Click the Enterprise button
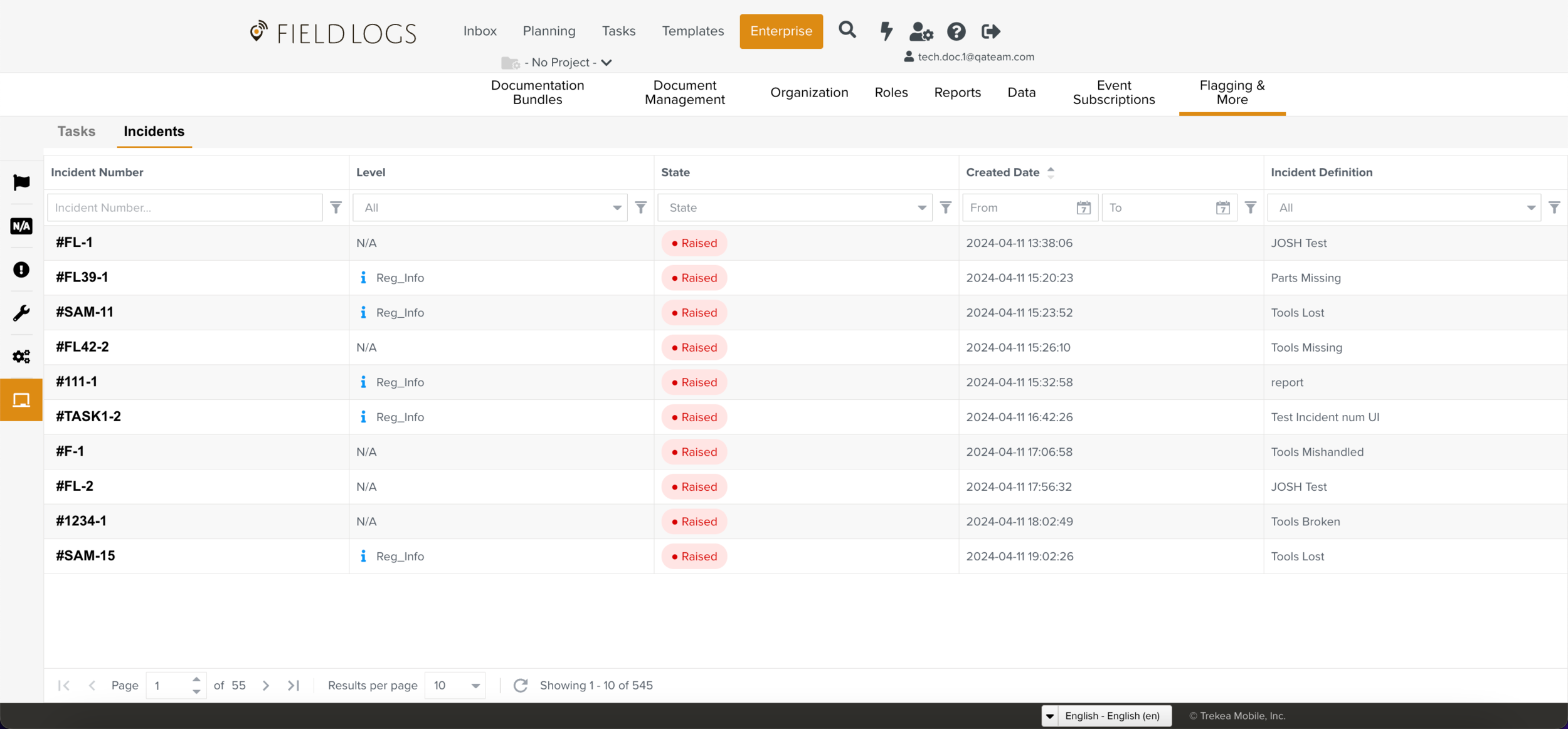 click(781, 31)
